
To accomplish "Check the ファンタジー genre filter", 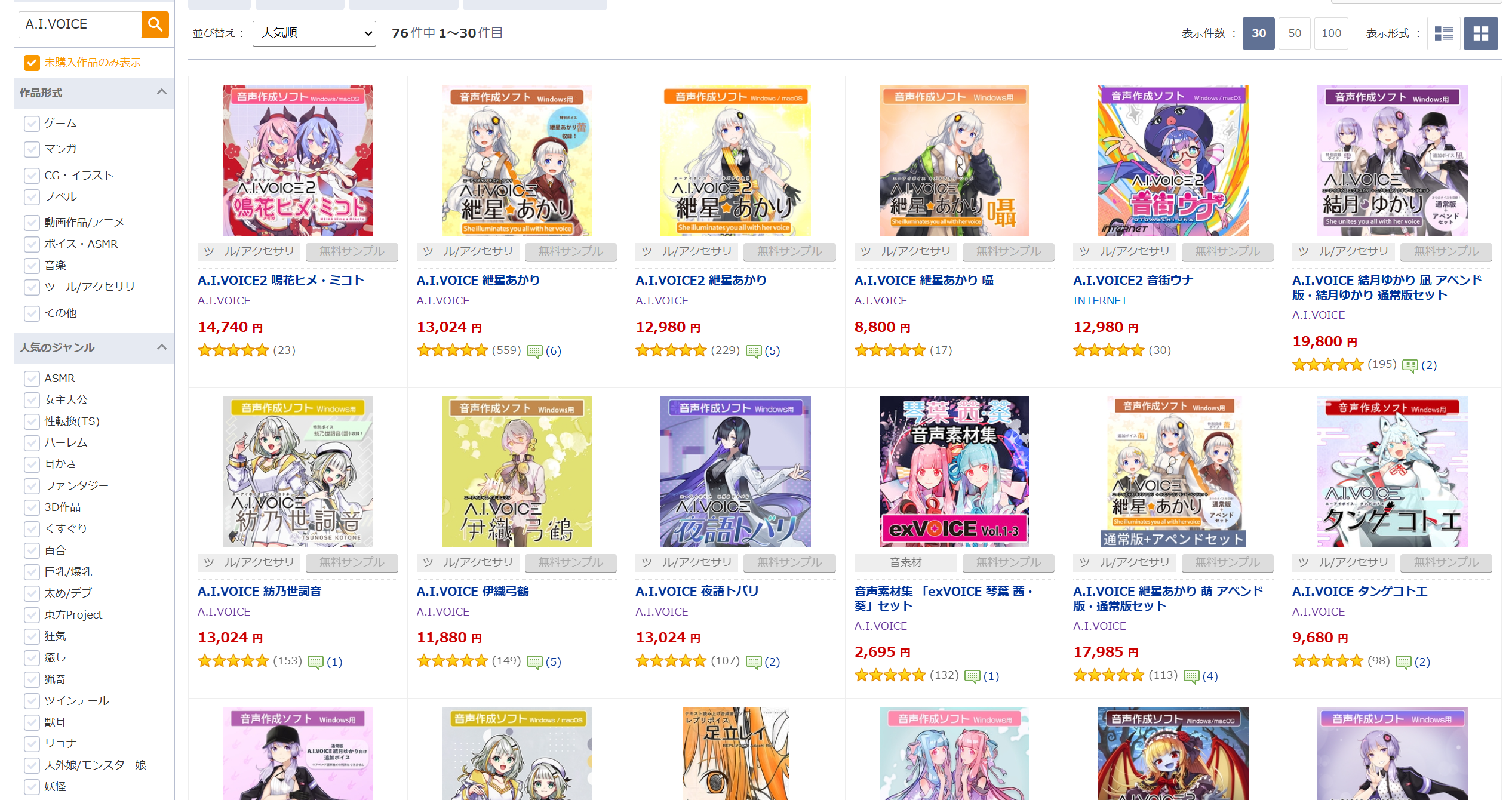I will pos(32,485).
